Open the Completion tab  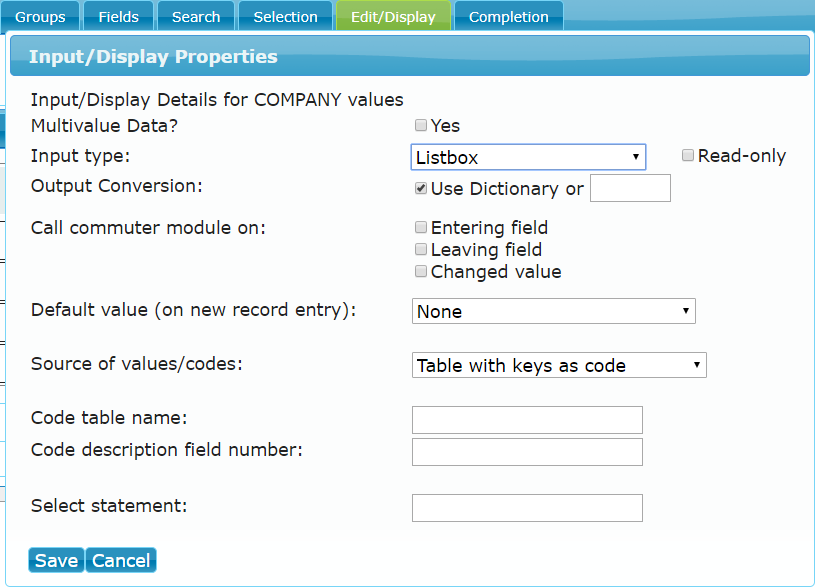[x=509, y=16]
